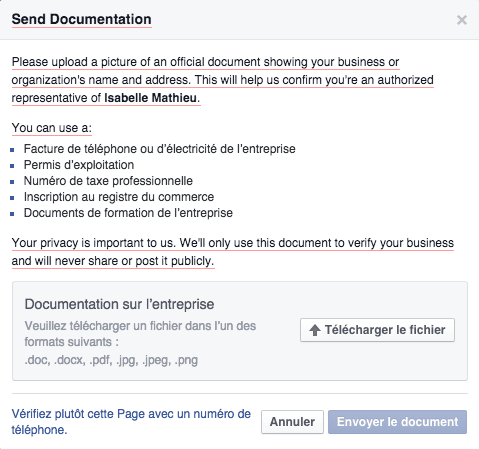Open the phone number verification link

[131, 422]
